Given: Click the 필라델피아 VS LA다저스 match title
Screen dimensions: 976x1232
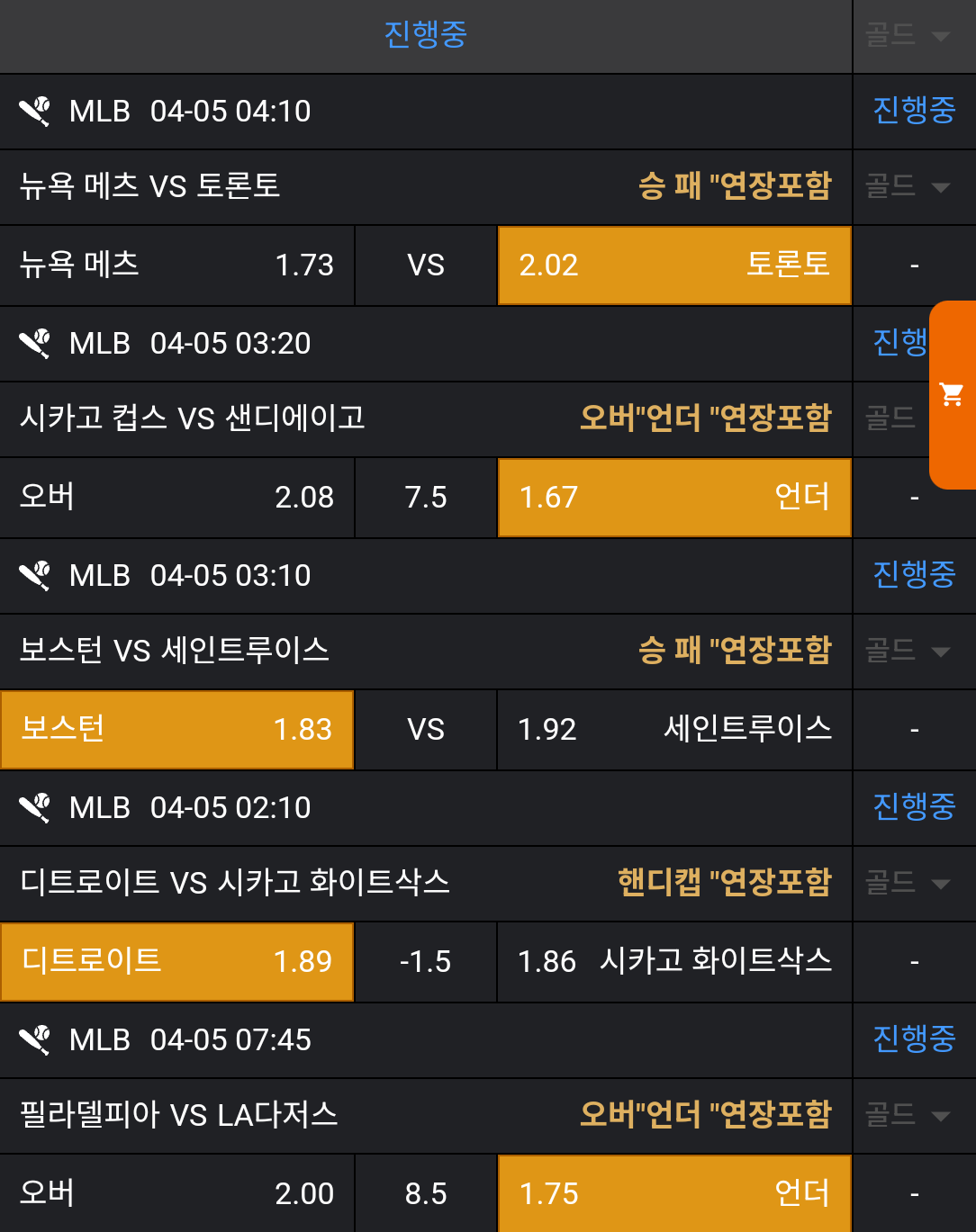Looking at the screenshot, I should pos(179,1116).
